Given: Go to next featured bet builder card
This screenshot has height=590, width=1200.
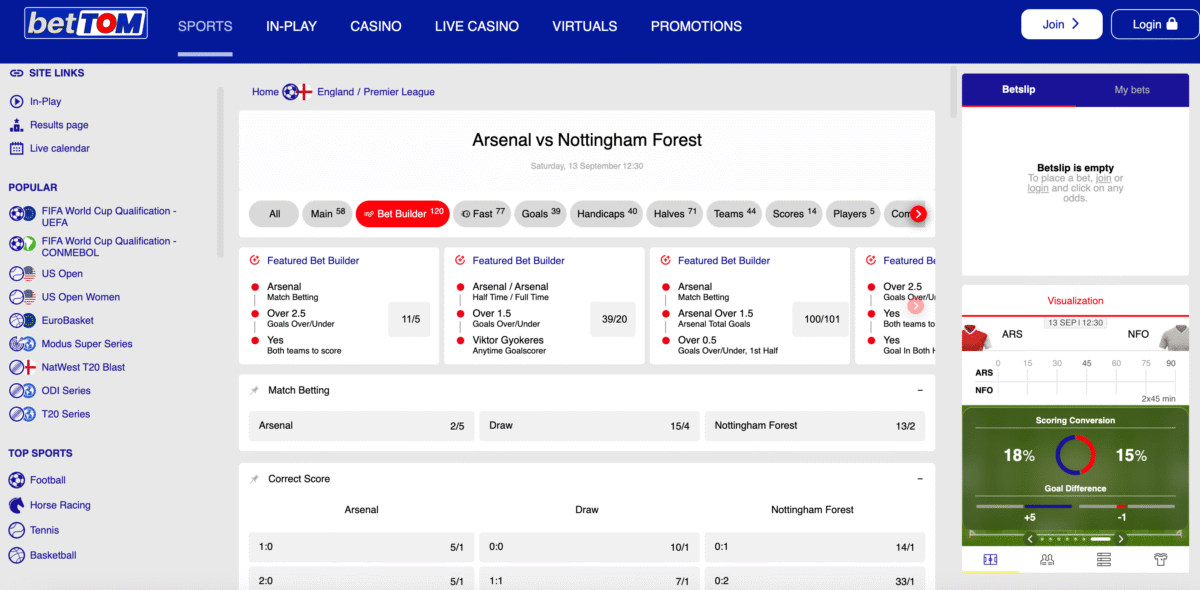Looking at the screenshot, I should coord(916,306).
